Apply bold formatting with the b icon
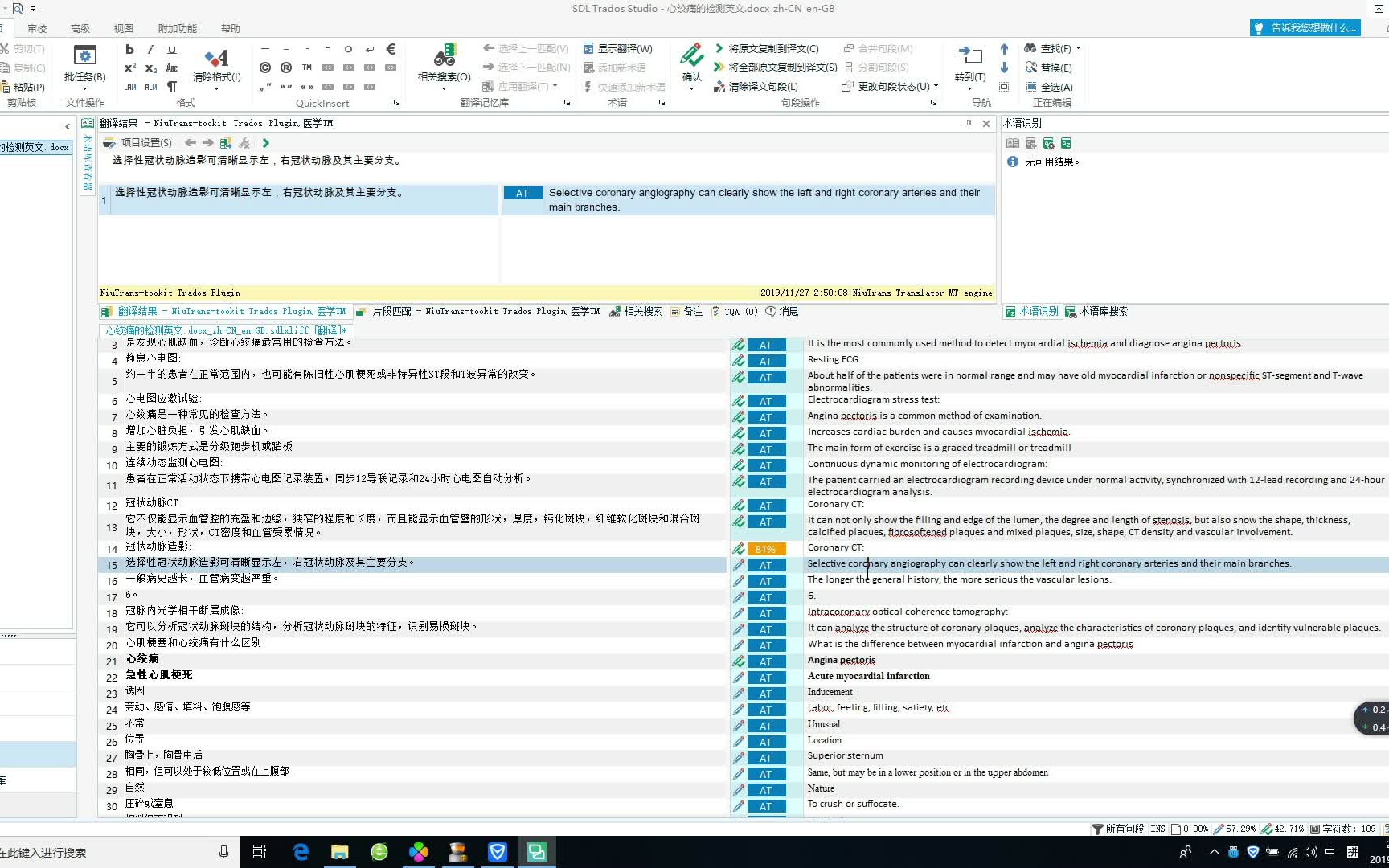The height and width of the screenshot is (868, 1389). pyautogui.click(x=129, y=49)
